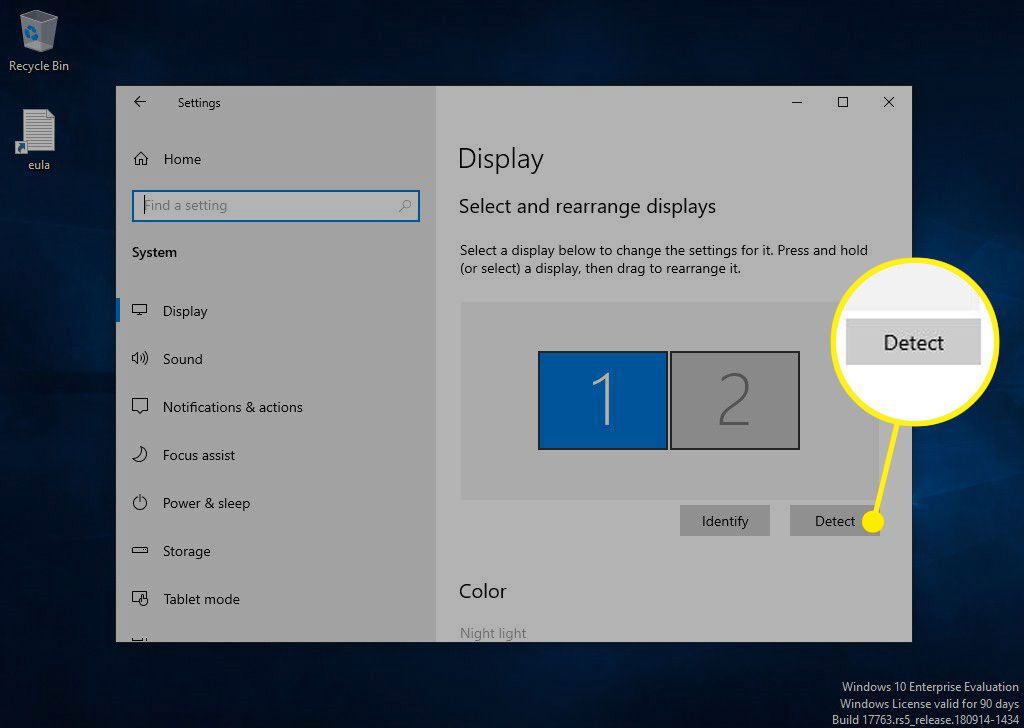Click the Tablet mode icon
The width and height of the screenshot is (1024, 728).
coord(140,598)
